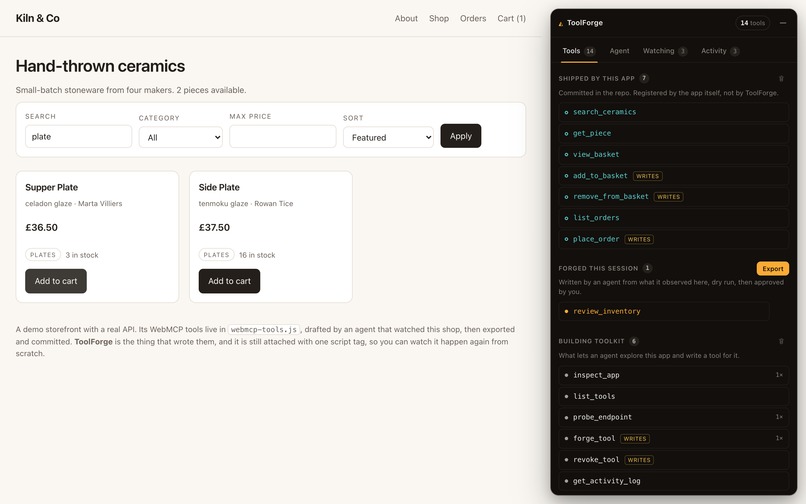This screenshot has width=806, height=504.
Task: Open the Activity tab
Action: tap(720, 51)
